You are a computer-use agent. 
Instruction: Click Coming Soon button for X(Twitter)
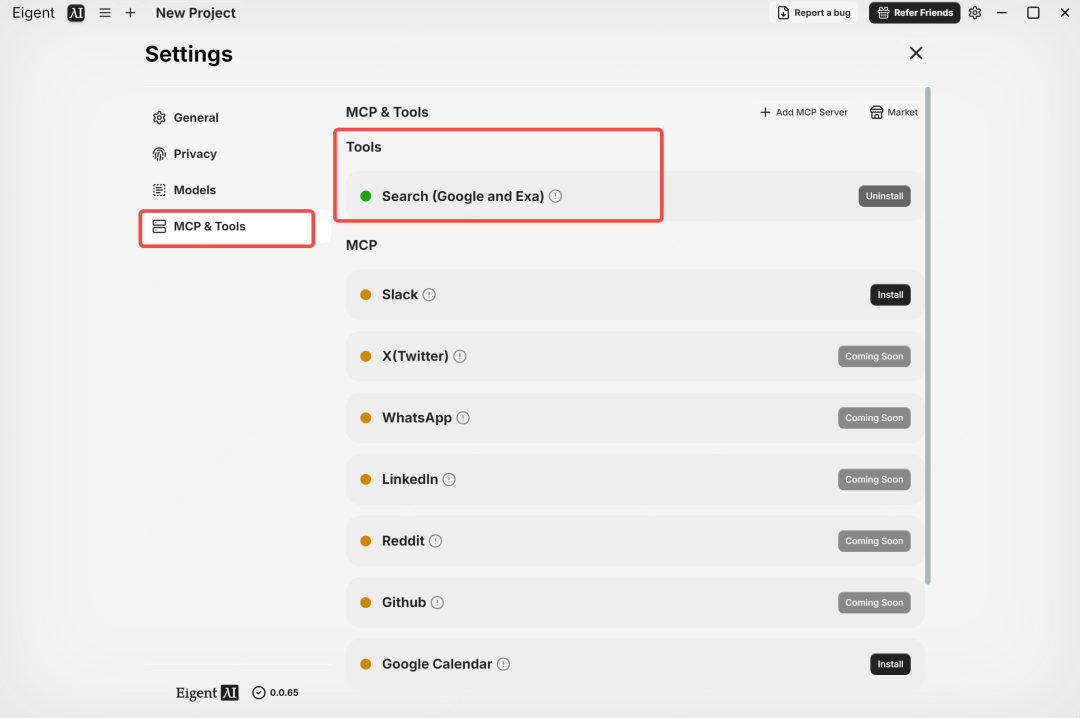874,356
